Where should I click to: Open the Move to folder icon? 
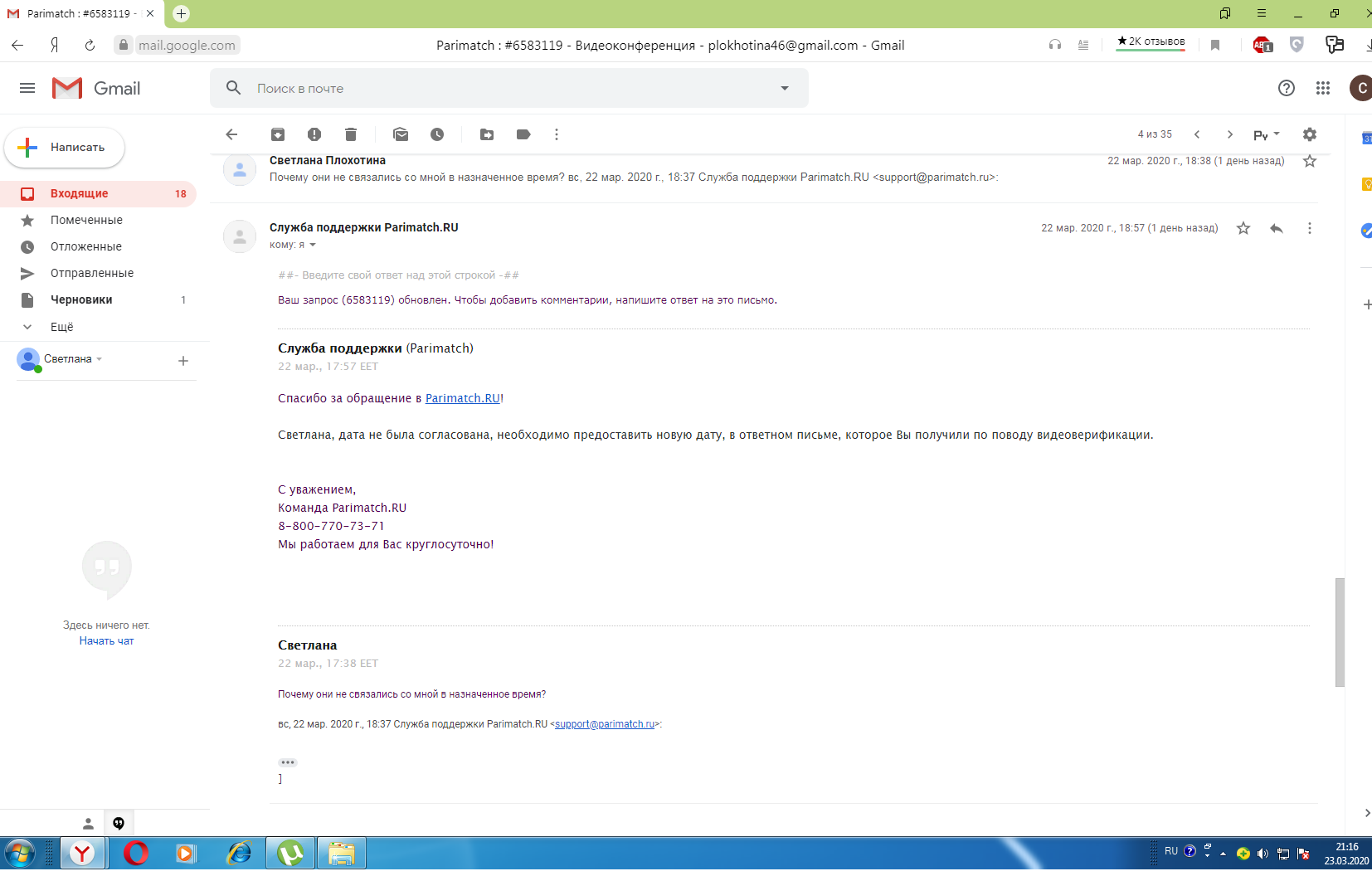[487, 134]
